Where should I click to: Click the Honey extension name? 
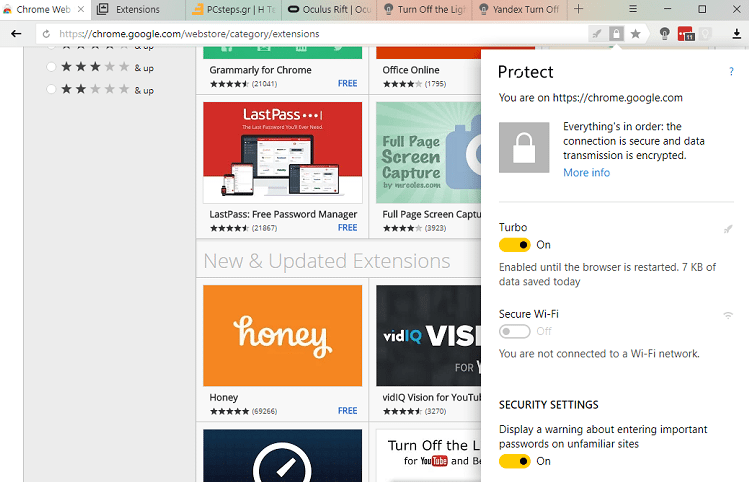[x=224, y=397]
